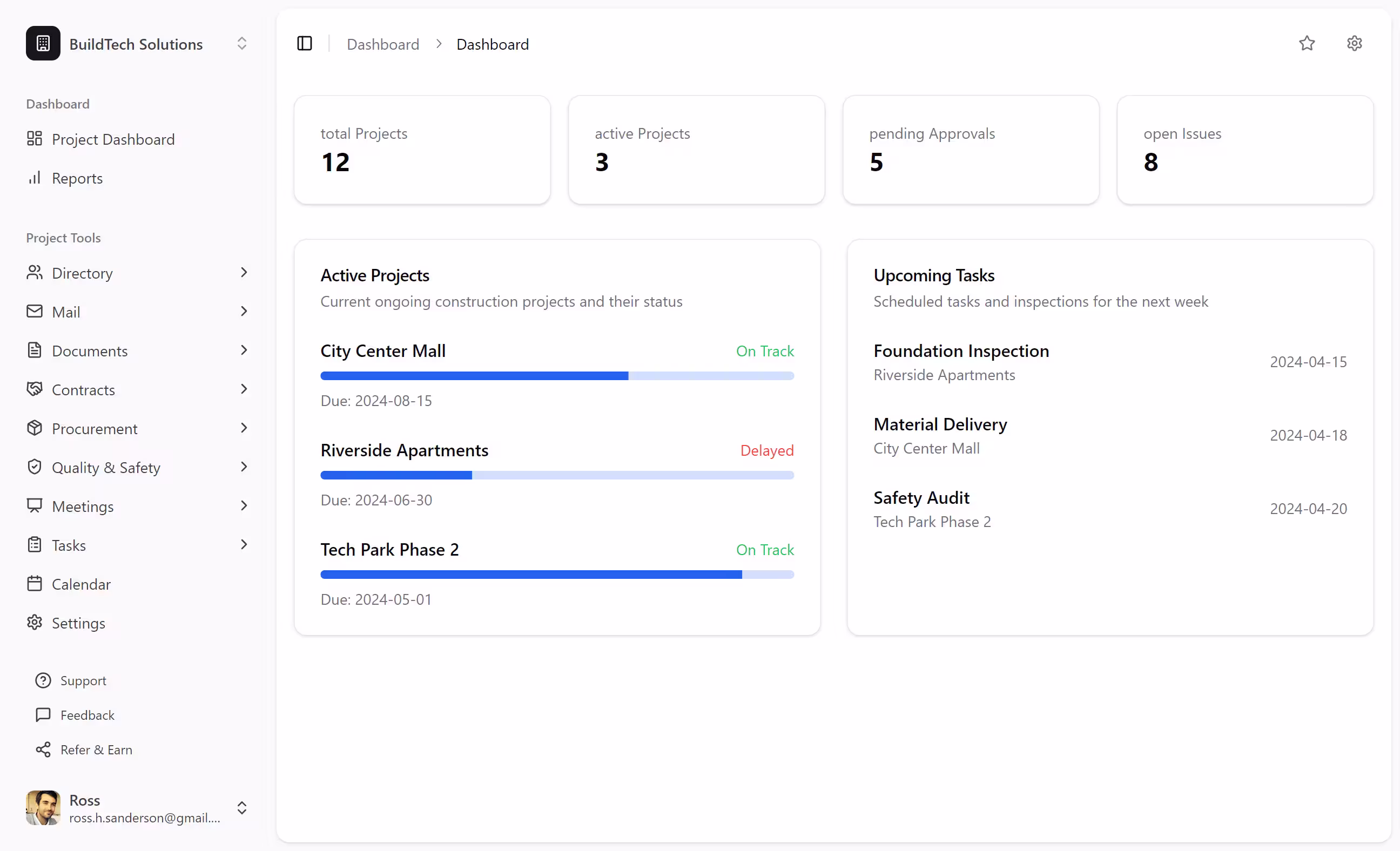The image size is (1400, 851).
Task: Click the Feedback speech bubble icon
Action: coord(43,715)
